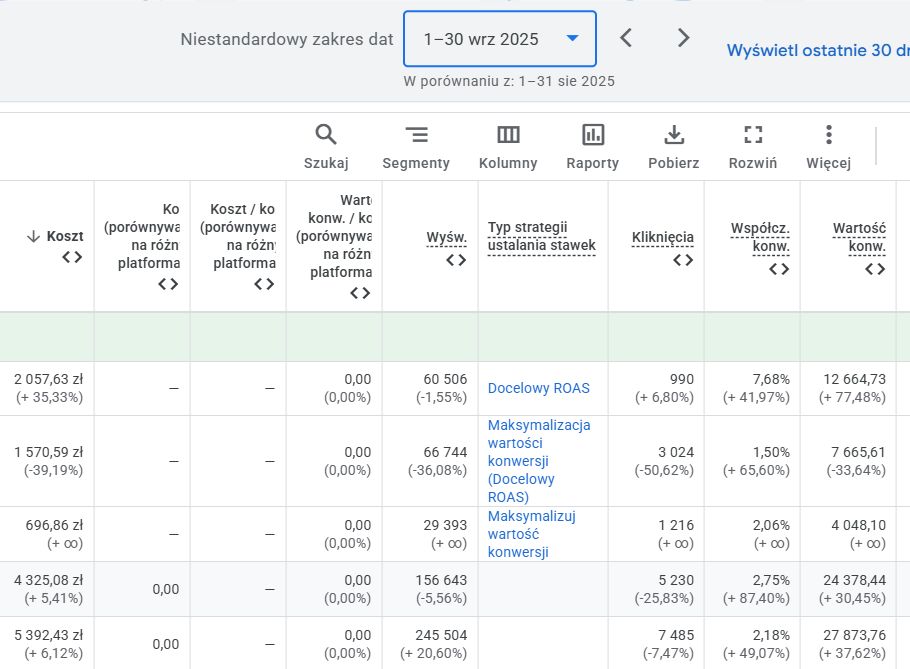The height and width of the screenshot is (669, 910).
Task: Open Maksymalizacja wartości konwersji (Docelowy ROAS) link
Action: click(539, 461)
